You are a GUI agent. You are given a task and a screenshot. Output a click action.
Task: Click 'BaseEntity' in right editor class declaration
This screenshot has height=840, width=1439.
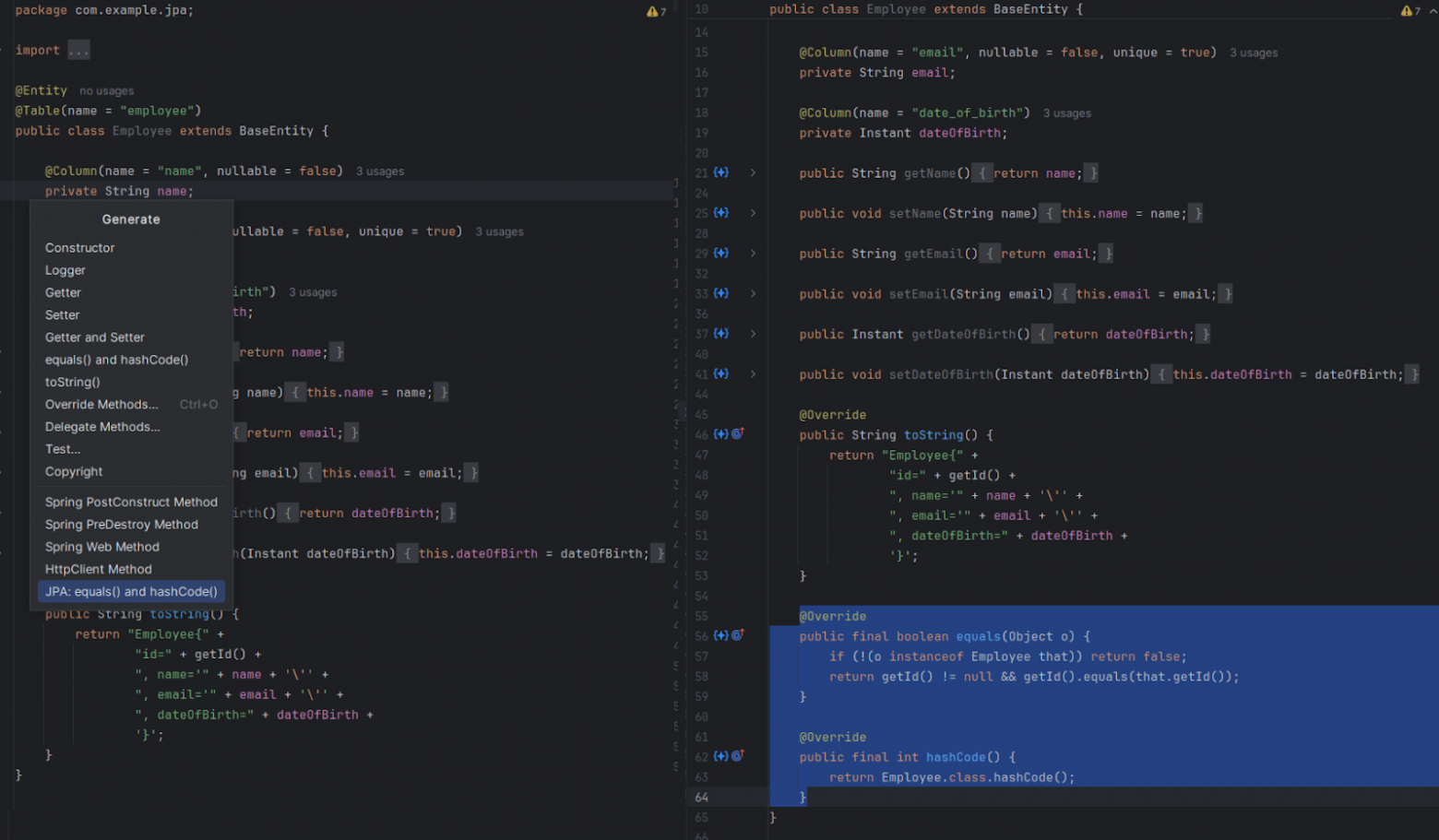point(1031,9)
